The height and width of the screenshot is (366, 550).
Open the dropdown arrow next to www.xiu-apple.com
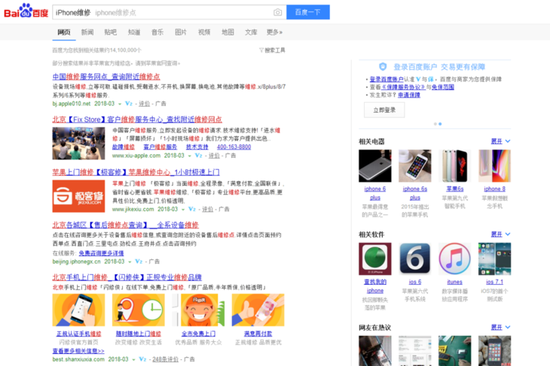(189, 156)
